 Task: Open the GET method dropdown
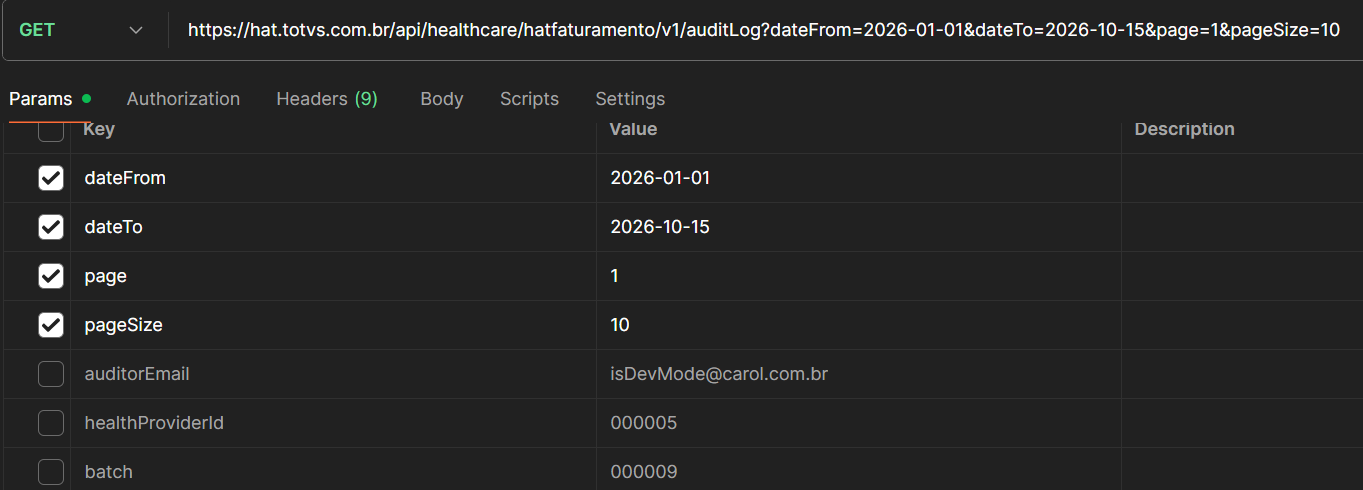click(80, 30)
